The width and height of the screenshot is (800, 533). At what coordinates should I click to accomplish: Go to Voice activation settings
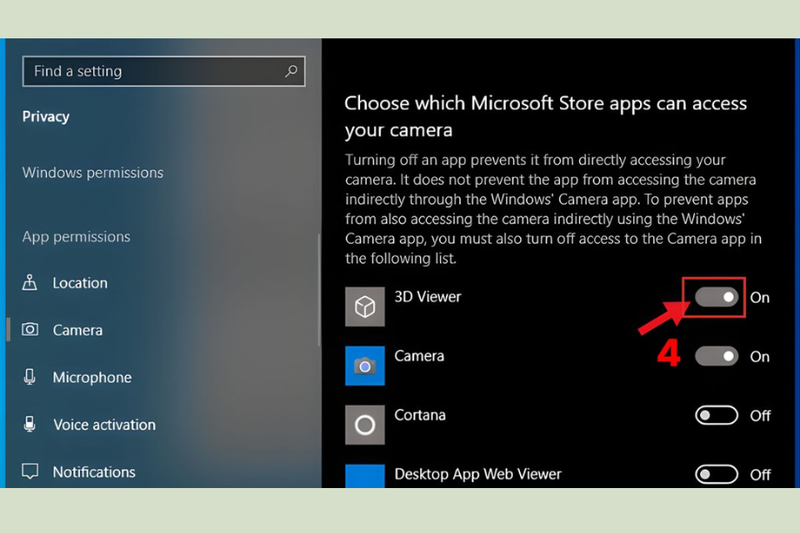(105, 425)
